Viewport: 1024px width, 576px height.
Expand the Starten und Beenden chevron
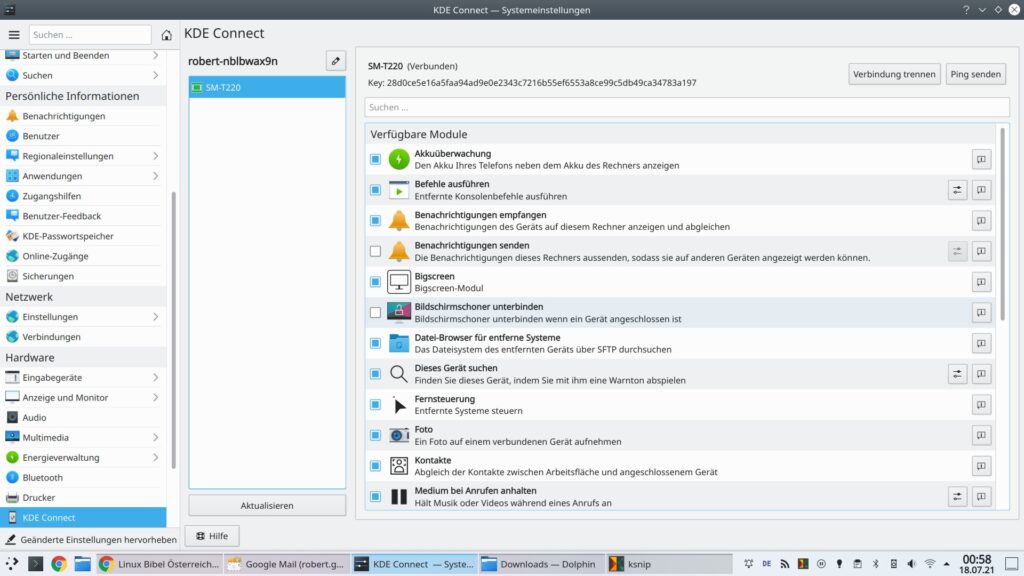pyautogui.click(x=155, y=56)
